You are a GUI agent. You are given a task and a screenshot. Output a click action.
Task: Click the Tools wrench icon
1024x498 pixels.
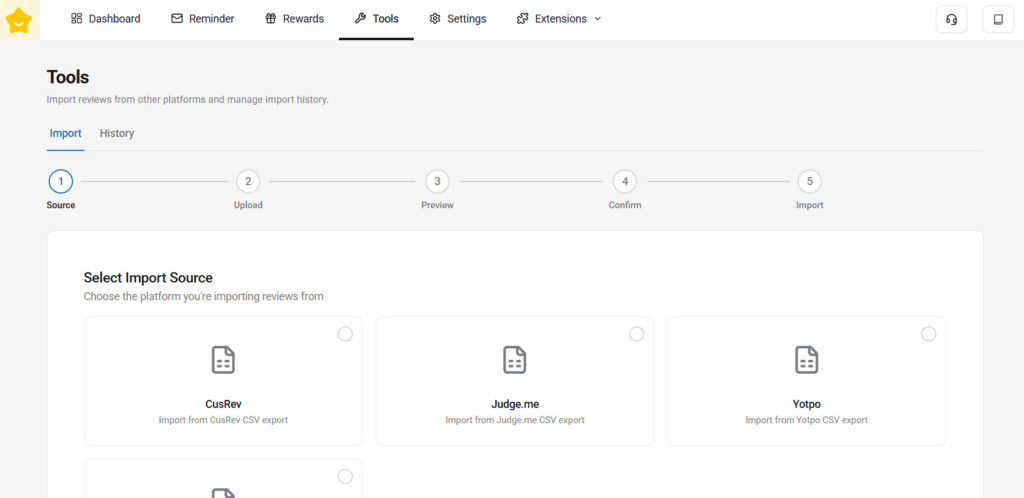point(360,19)
